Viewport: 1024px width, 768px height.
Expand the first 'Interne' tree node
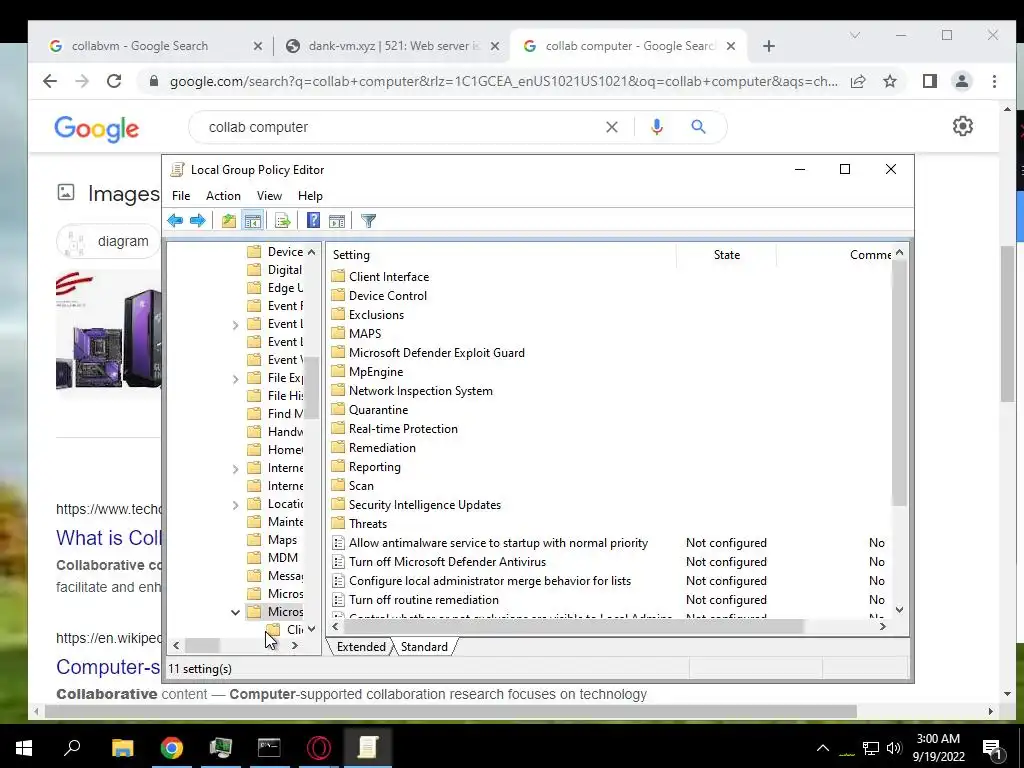coord(236,469)
